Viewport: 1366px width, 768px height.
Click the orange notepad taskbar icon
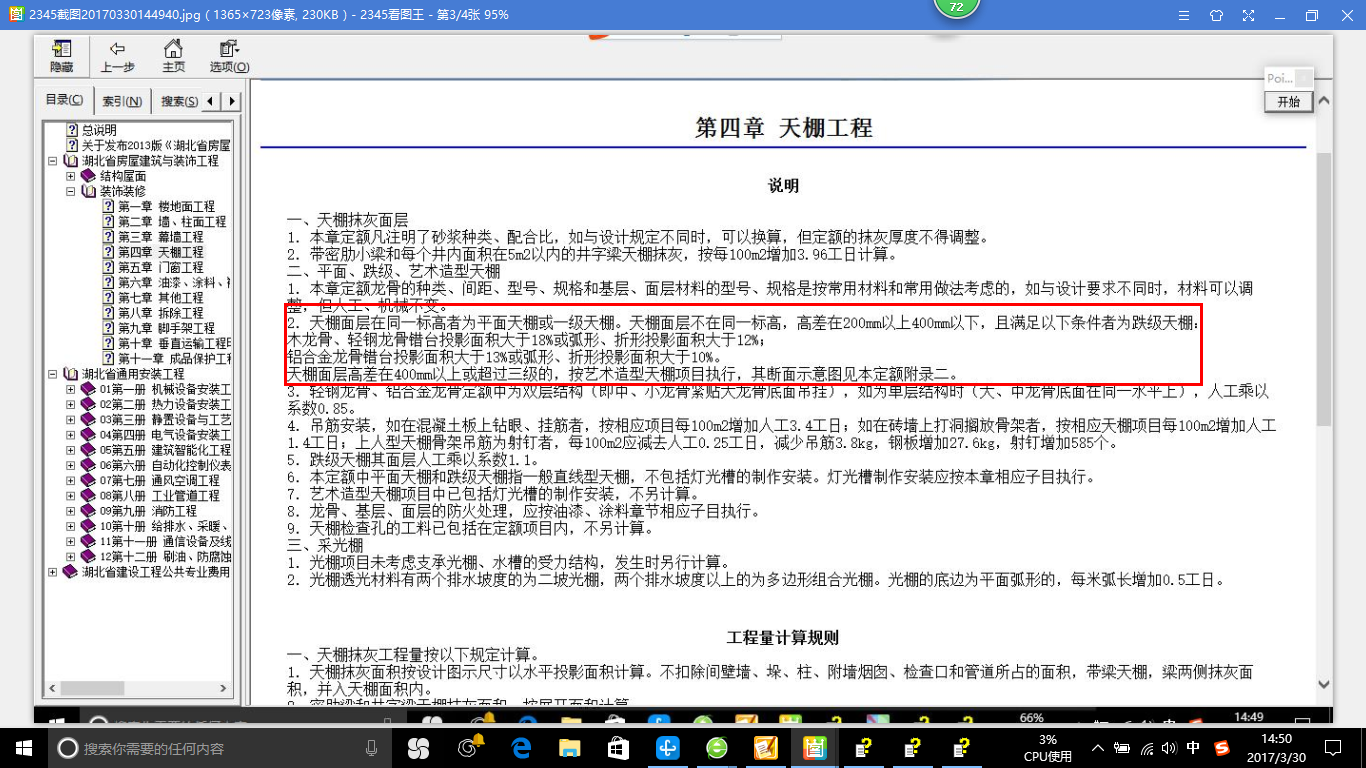click(x=766, y=747)
